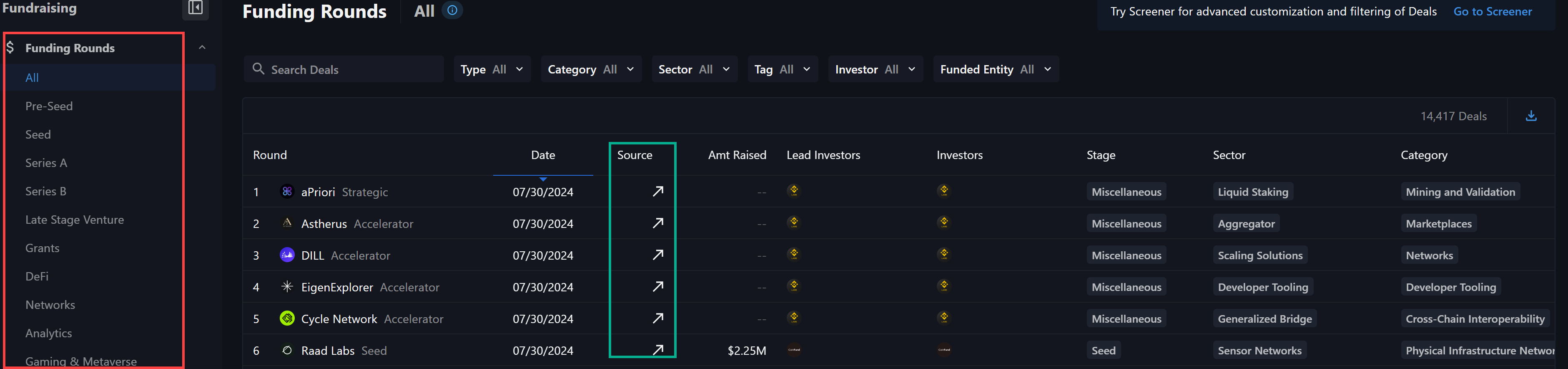The height and width of the screenshot is (369, 1568).
Task: Click lead investor logo in Astherus row
Action: coord(794,222)
